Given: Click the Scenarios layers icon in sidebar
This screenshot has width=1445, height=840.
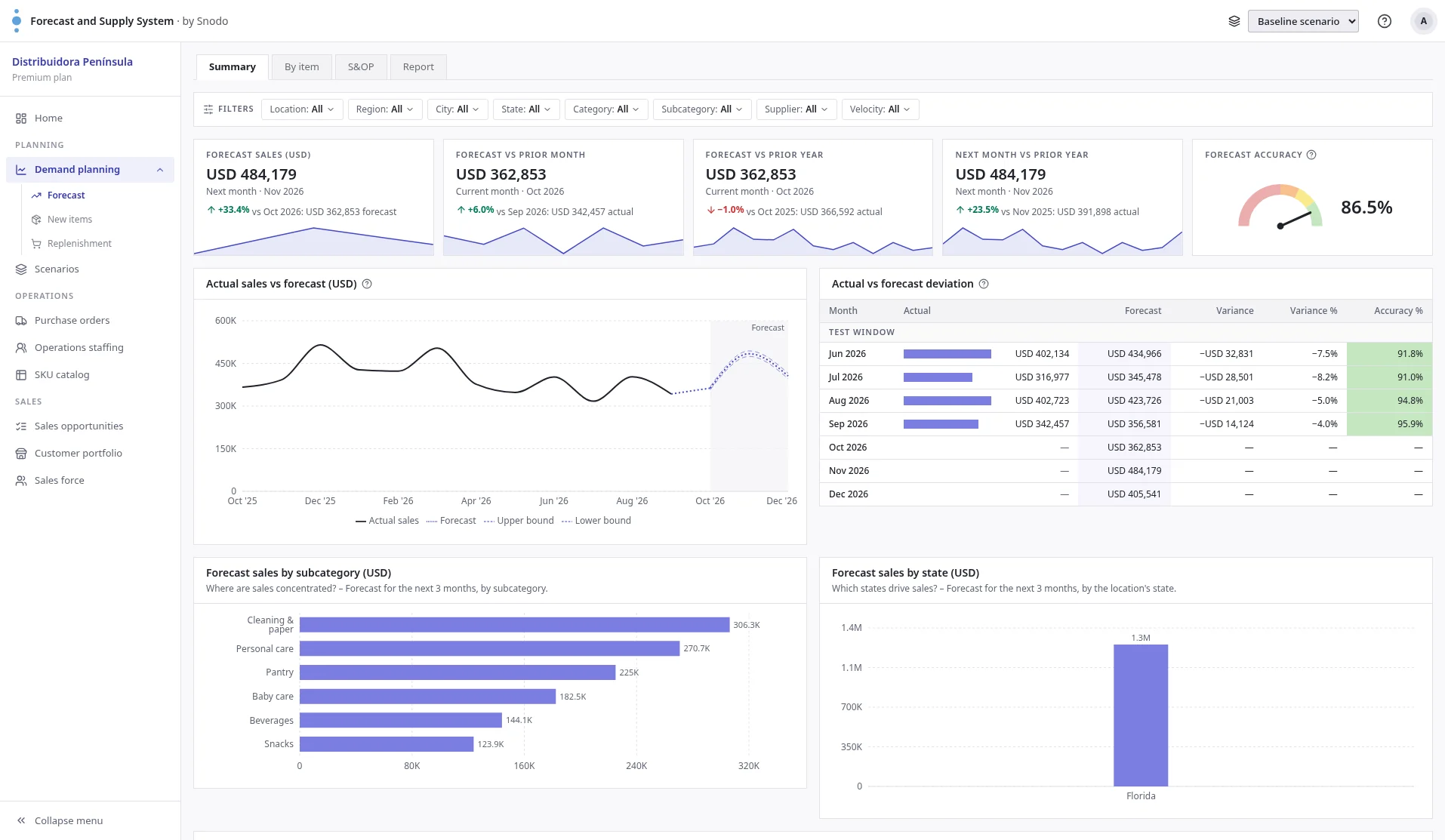Looking at the screenshot, I should click(21, 269).
